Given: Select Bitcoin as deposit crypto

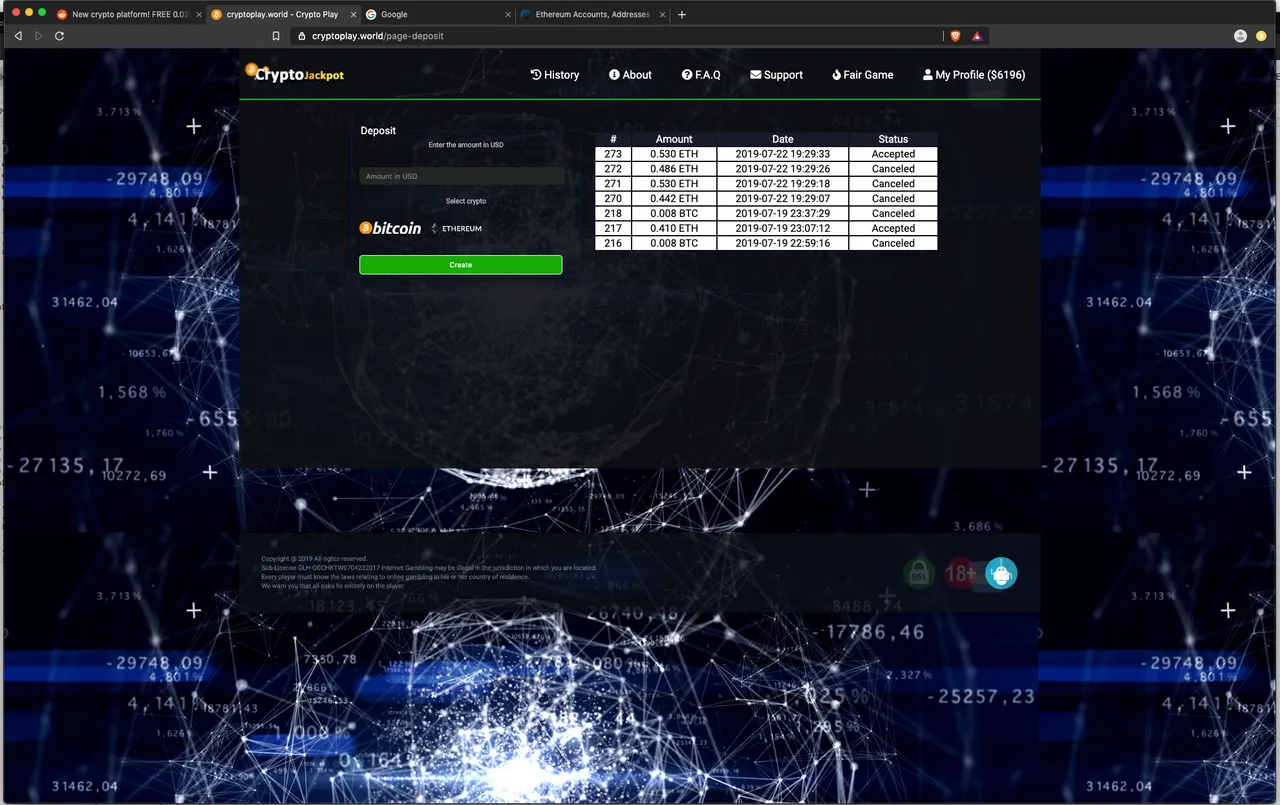Looking at the screenshot, I should click(390, 228).
